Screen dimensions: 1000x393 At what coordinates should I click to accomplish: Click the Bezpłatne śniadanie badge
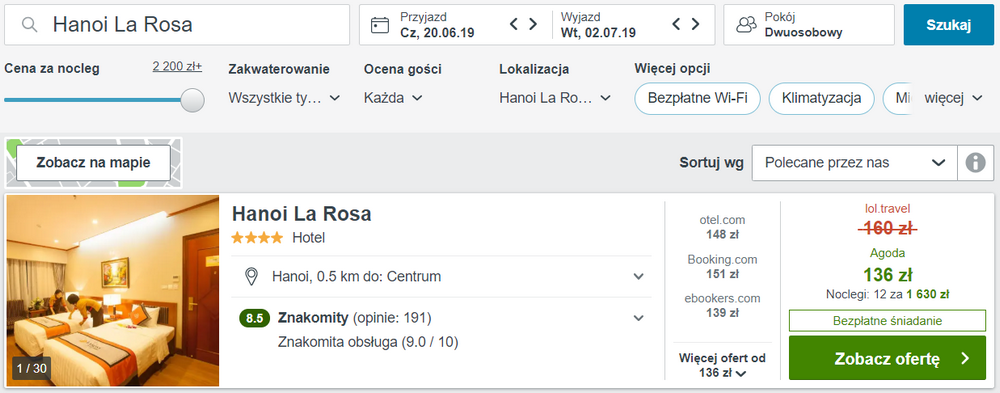tap(887, 321)
